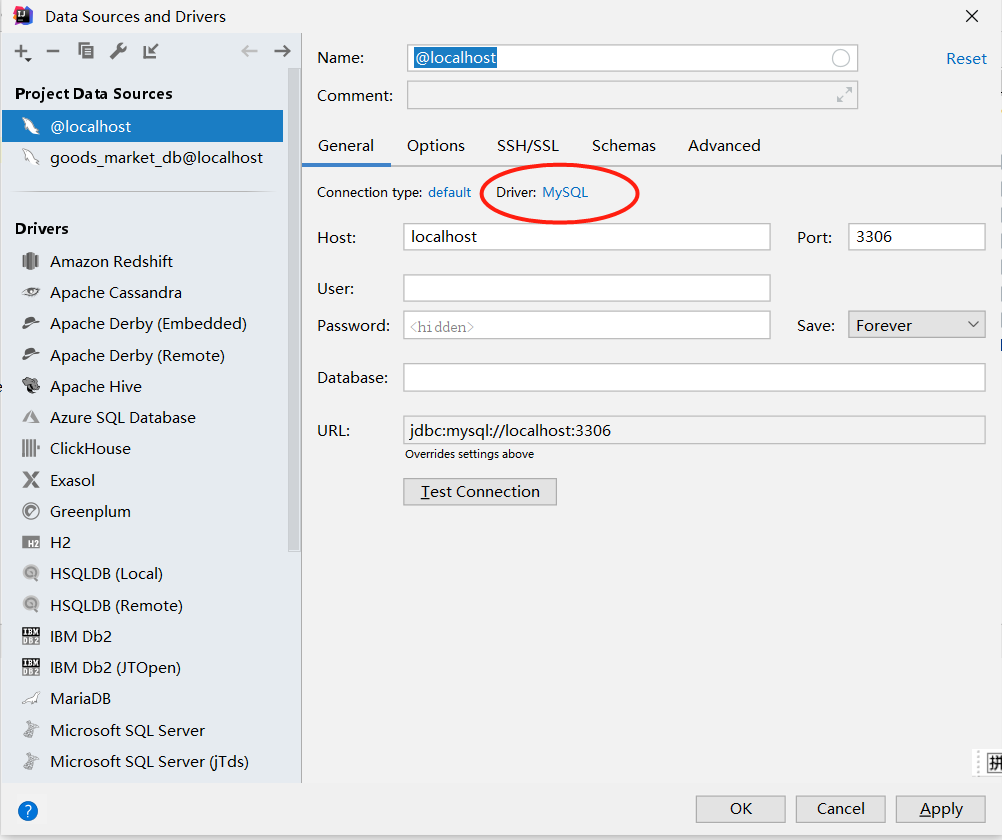
Task: Remove selected data source with minus icon
Action: click(x=53, y=52)
